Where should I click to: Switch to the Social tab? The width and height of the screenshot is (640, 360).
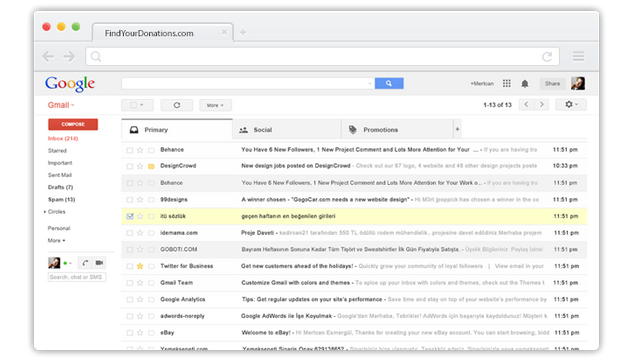pos(287,130)
